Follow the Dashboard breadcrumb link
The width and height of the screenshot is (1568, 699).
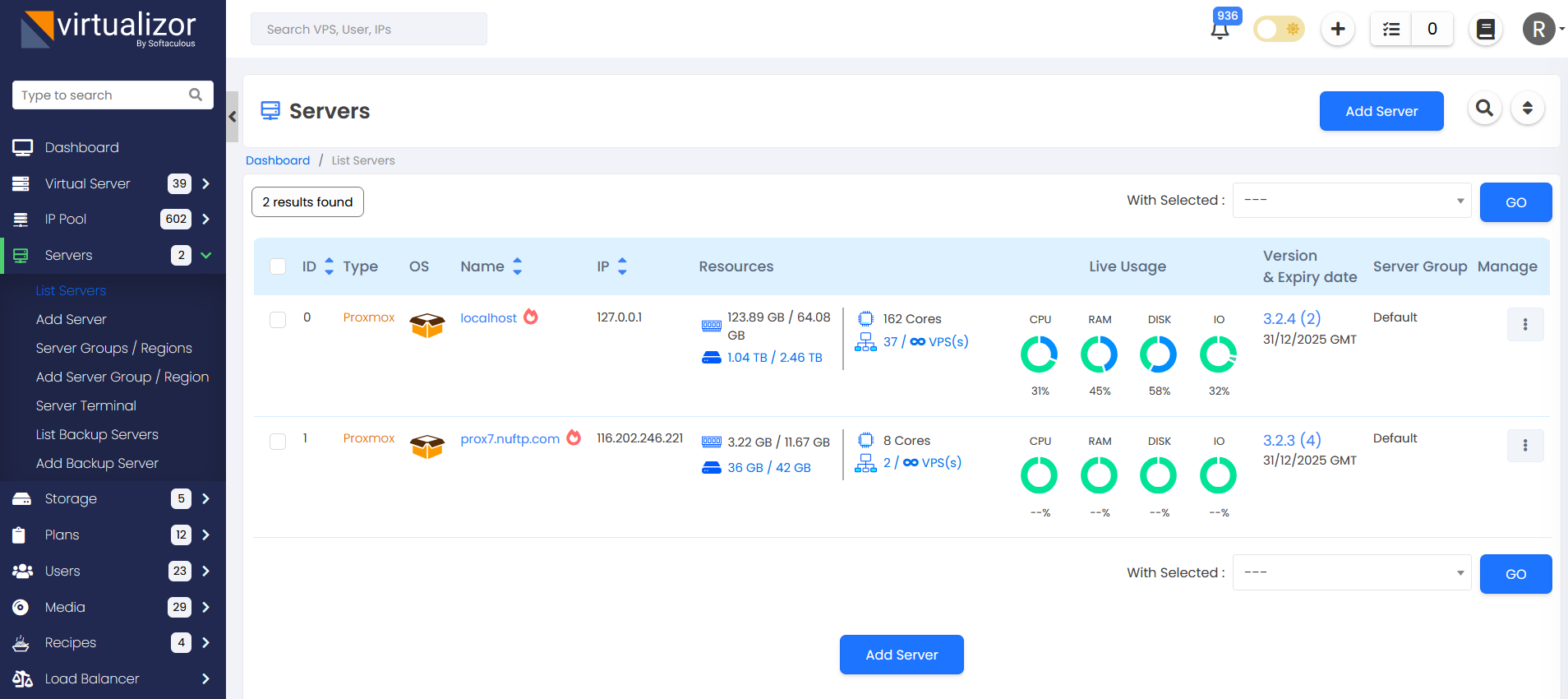278,160
